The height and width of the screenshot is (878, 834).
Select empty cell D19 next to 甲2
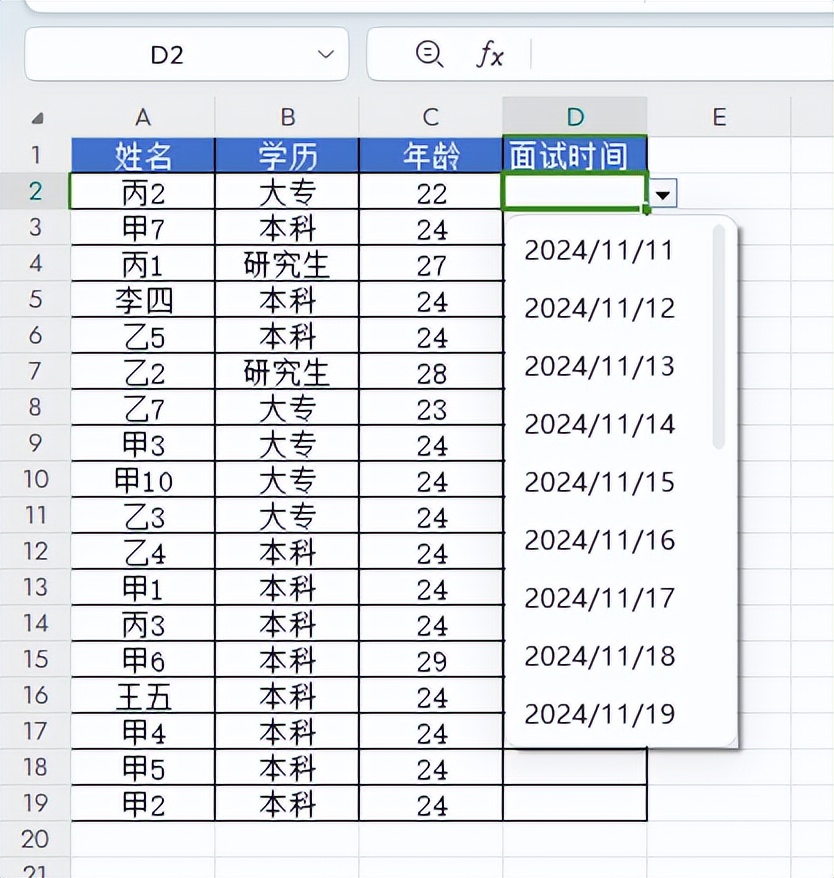tap(575, 804)
